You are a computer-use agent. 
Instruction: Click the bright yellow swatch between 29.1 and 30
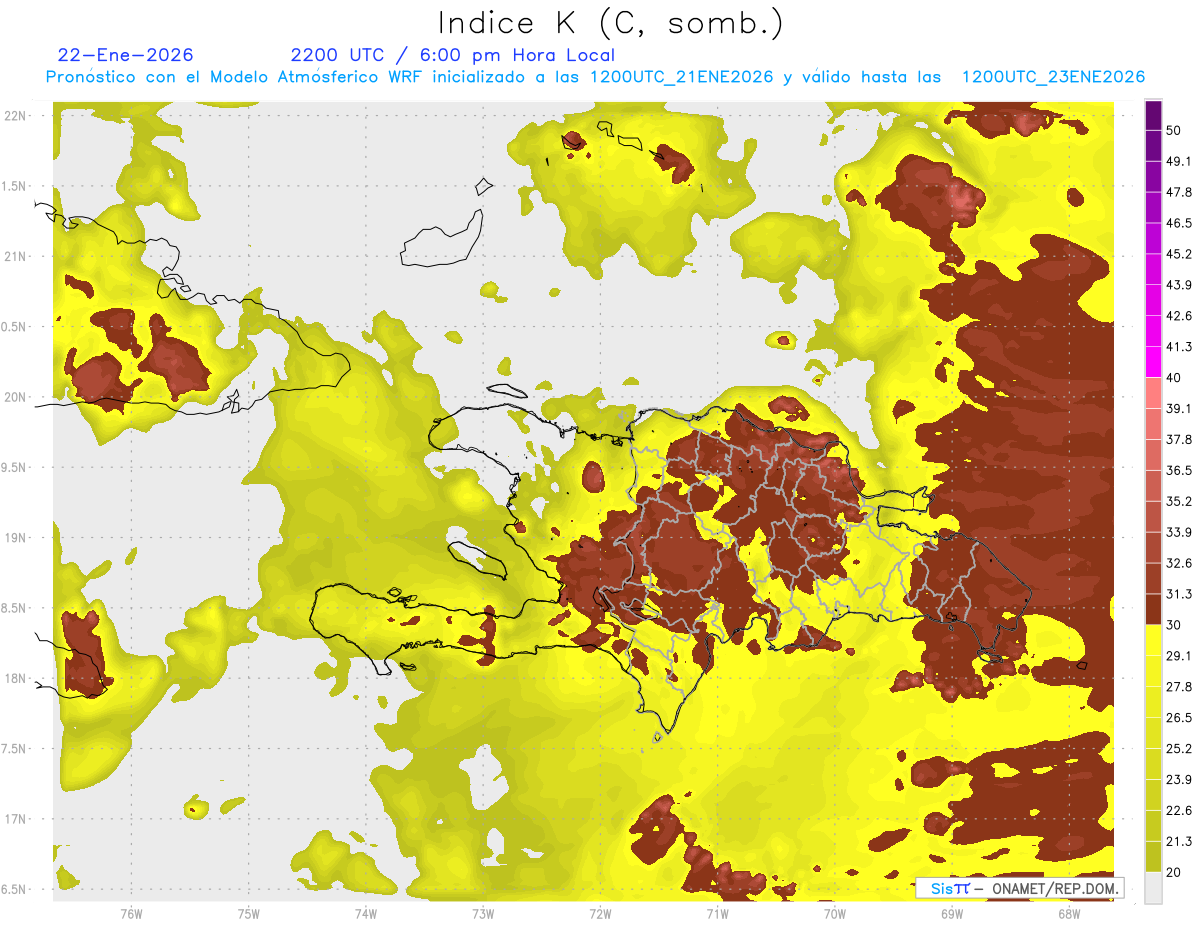[x=1153, y=640]
